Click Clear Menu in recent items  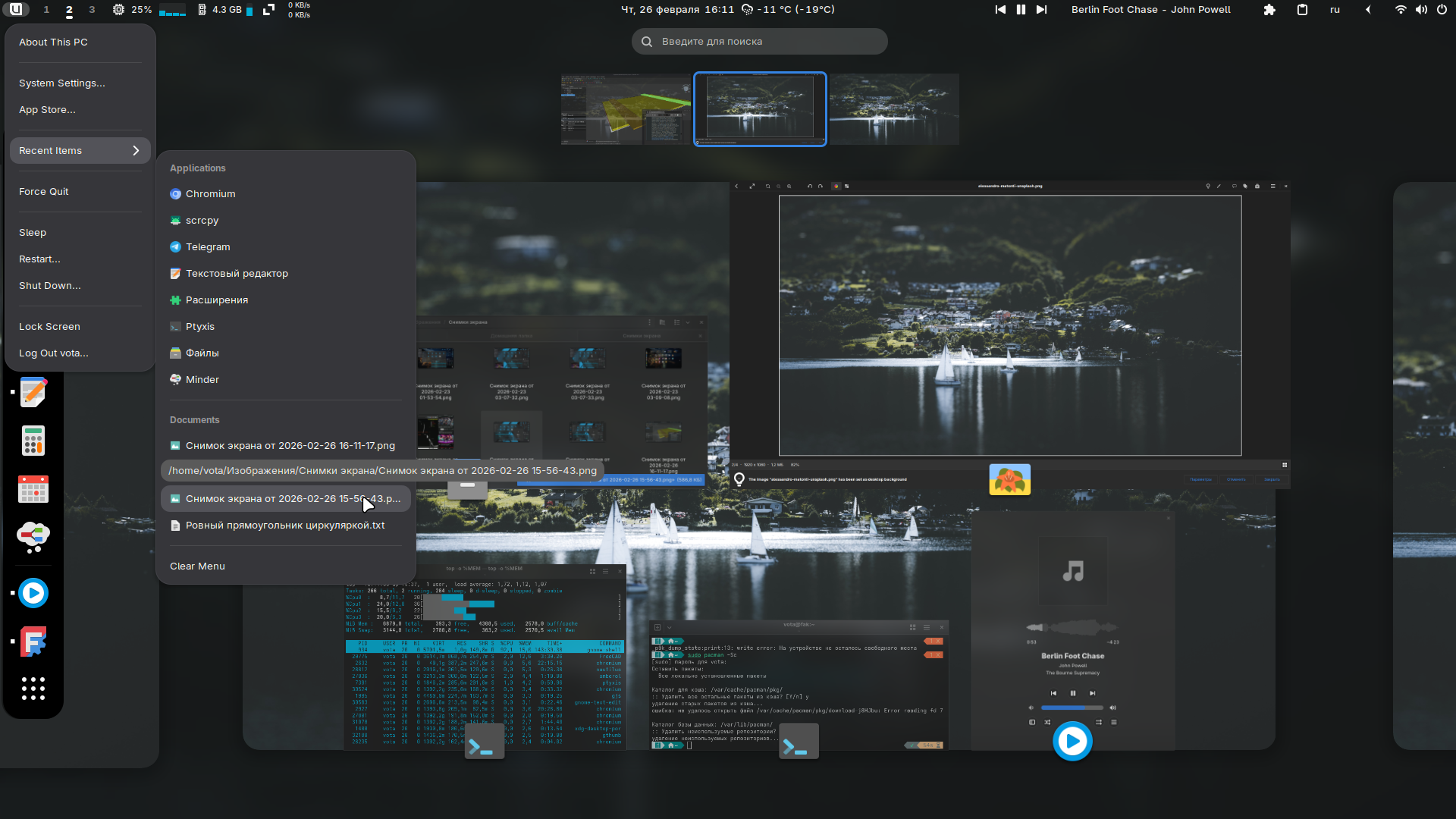pyautogui.click(x=197, y=566)
